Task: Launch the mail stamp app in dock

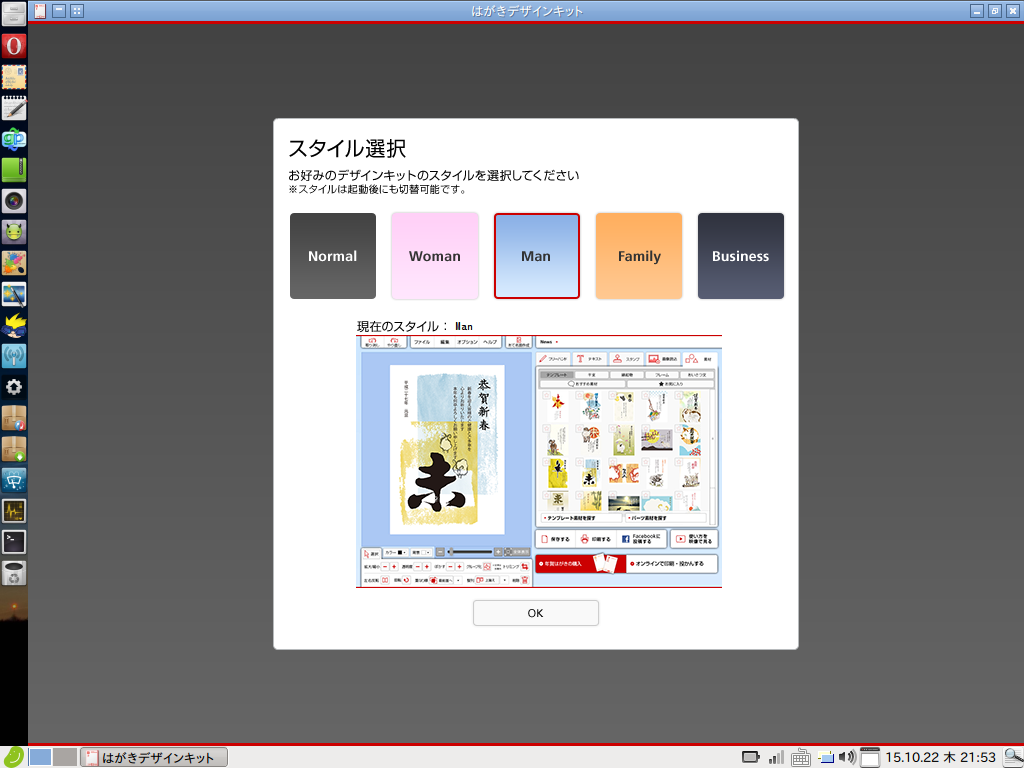Action: click(14, 77)
